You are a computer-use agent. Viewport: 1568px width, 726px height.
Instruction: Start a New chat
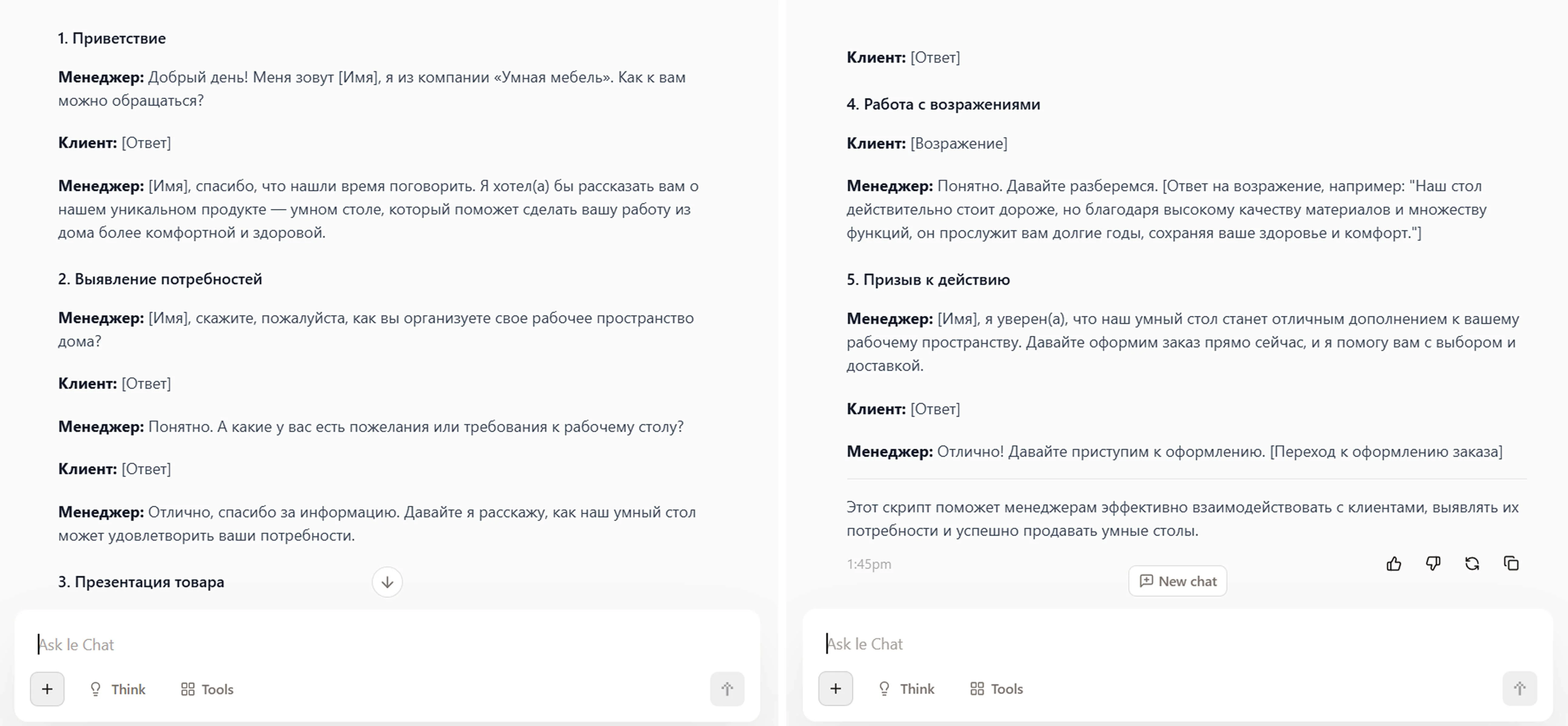tap(1177, 581)
